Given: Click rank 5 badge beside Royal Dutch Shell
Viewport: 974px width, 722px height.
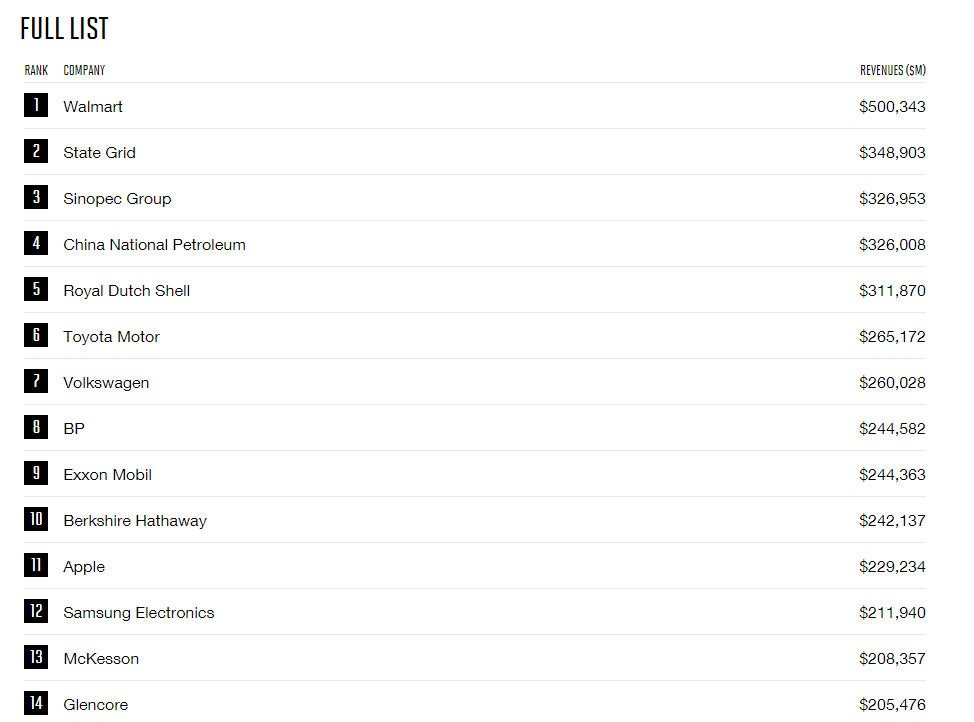Looking at the screenshot, I should point(36,289).
